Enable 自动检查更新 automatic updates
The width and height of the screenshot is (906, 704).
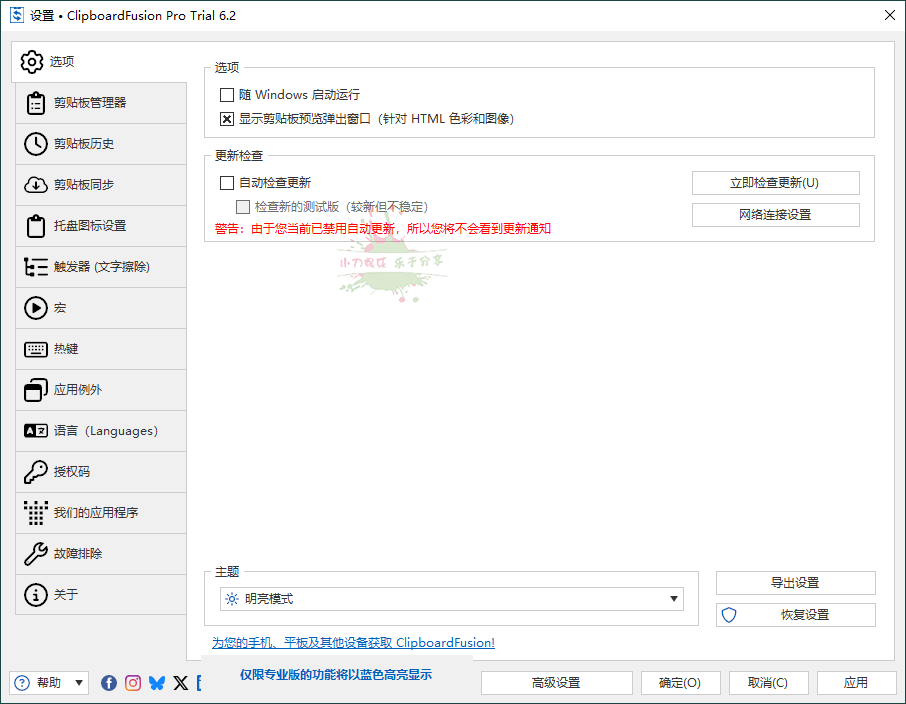pyautogui.click(x=226, y=182)
